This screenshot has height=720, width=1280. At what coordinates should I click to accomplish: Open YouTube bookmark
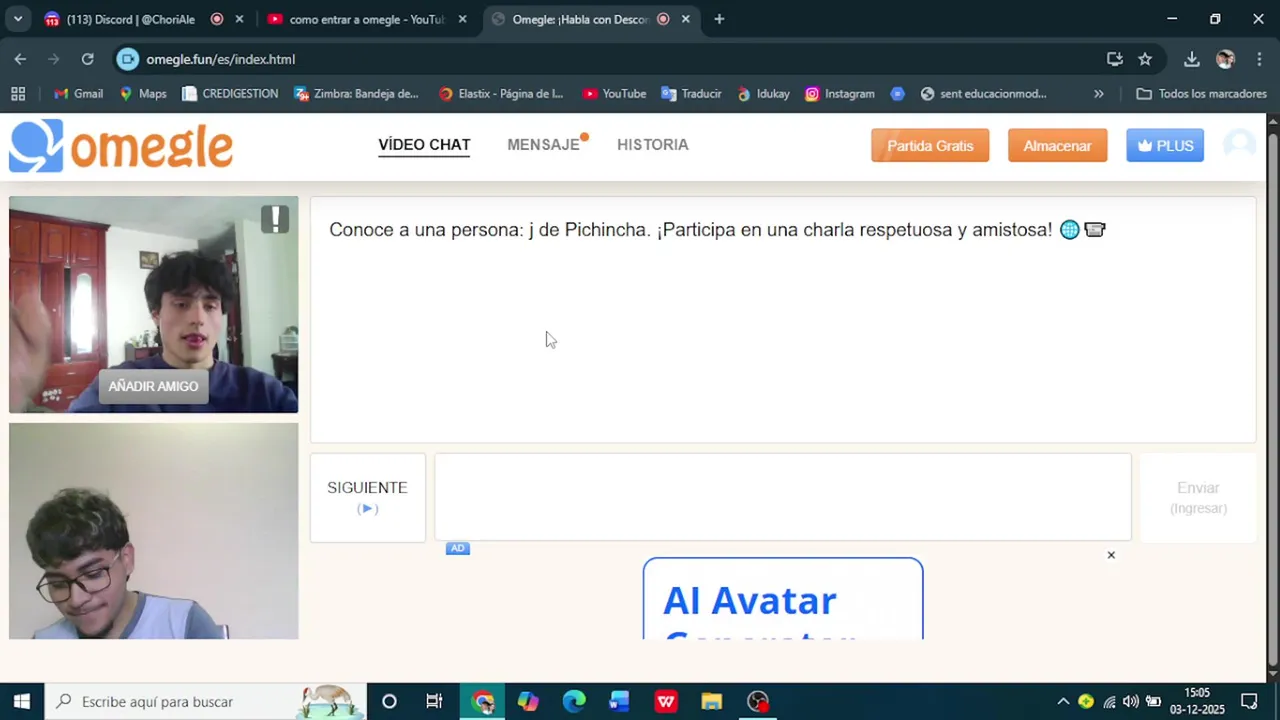(x=614, y=94)
